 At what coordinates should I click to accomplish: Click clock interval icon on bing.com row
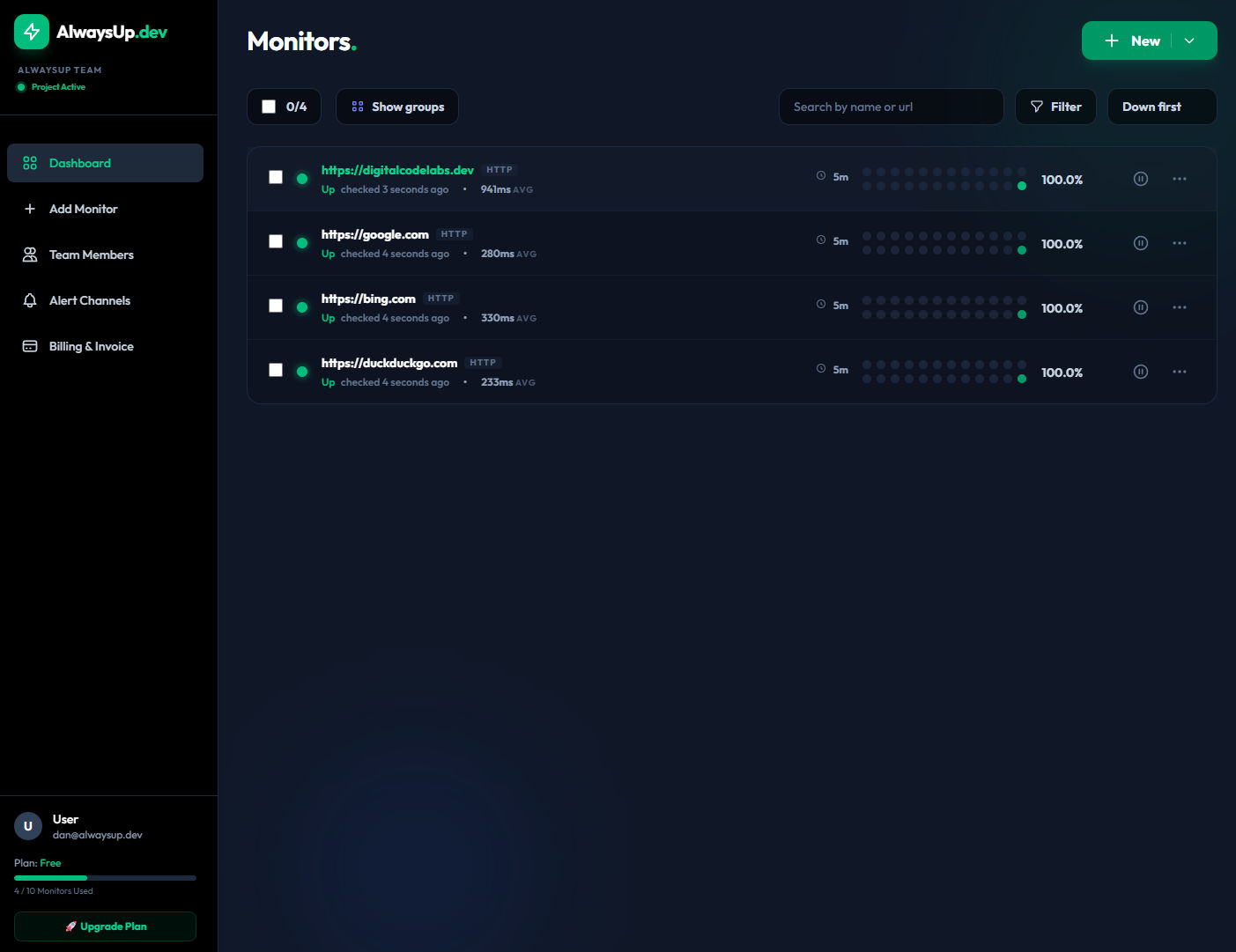tap(821, 305)
